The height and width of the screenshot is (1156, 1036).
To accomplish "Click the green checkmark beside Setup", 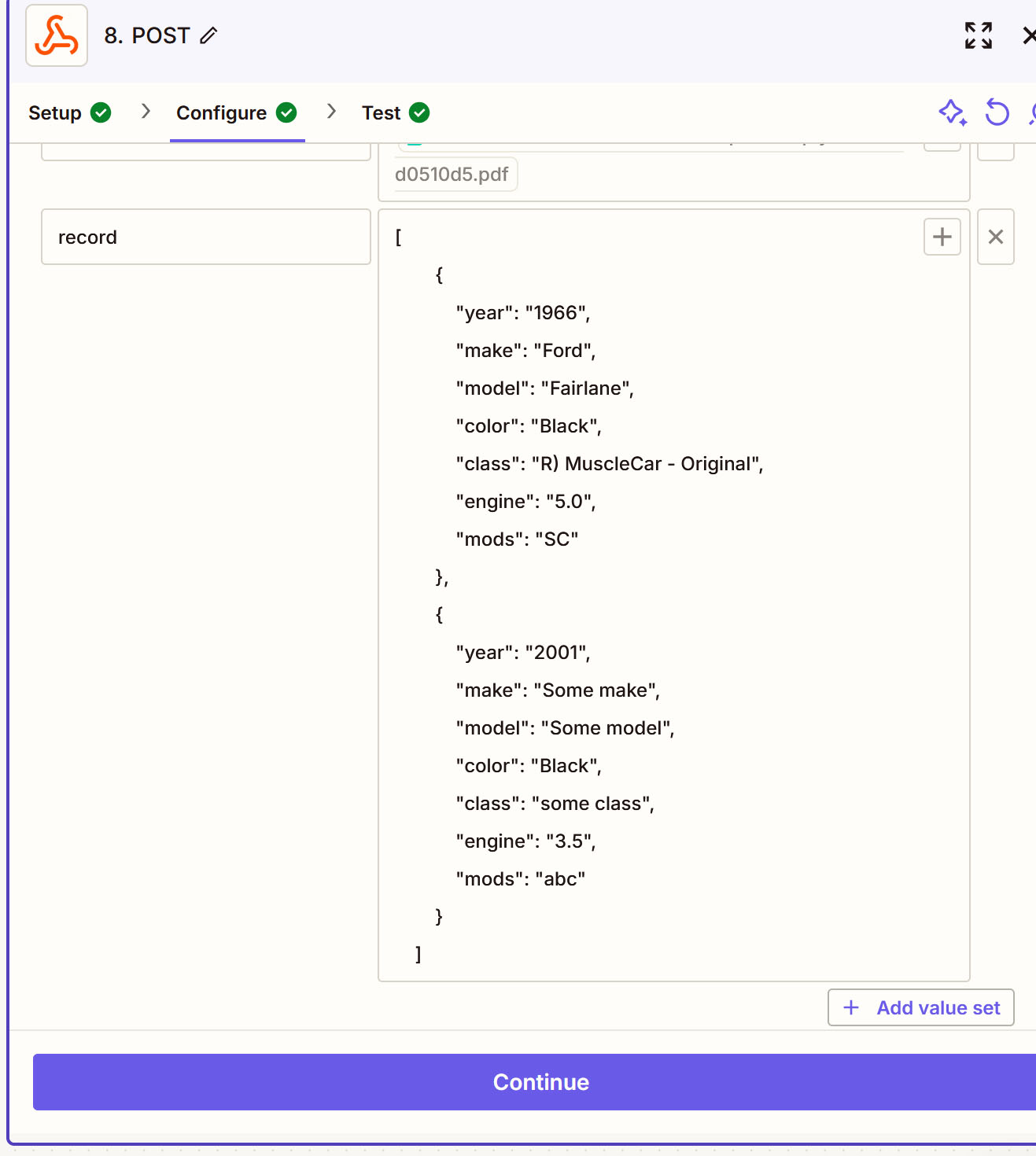I will pyautogui.click(x=101, y=112).
